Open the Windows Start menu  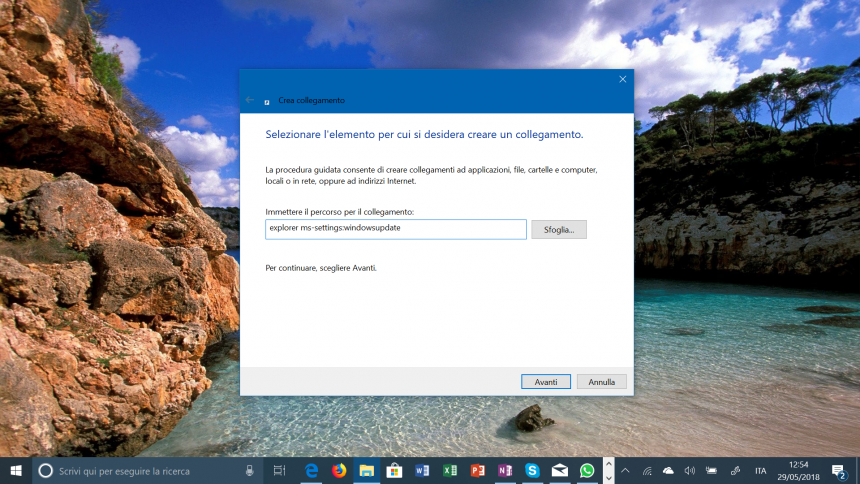pyautogui.click(x=16, y=471)
